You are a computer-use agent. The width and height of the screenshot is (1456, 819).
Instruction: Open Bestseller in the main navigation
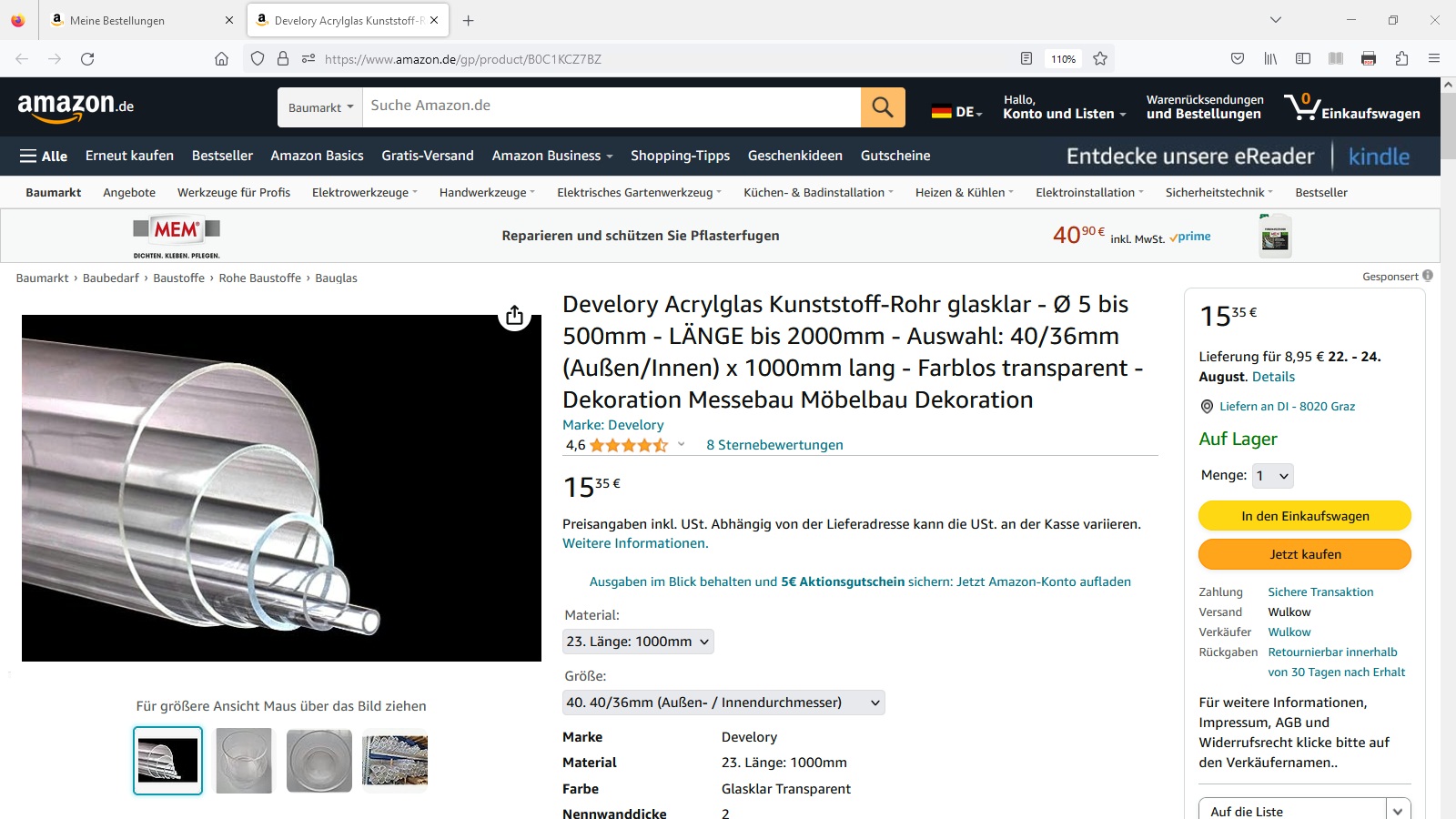(x=222, y=156)
